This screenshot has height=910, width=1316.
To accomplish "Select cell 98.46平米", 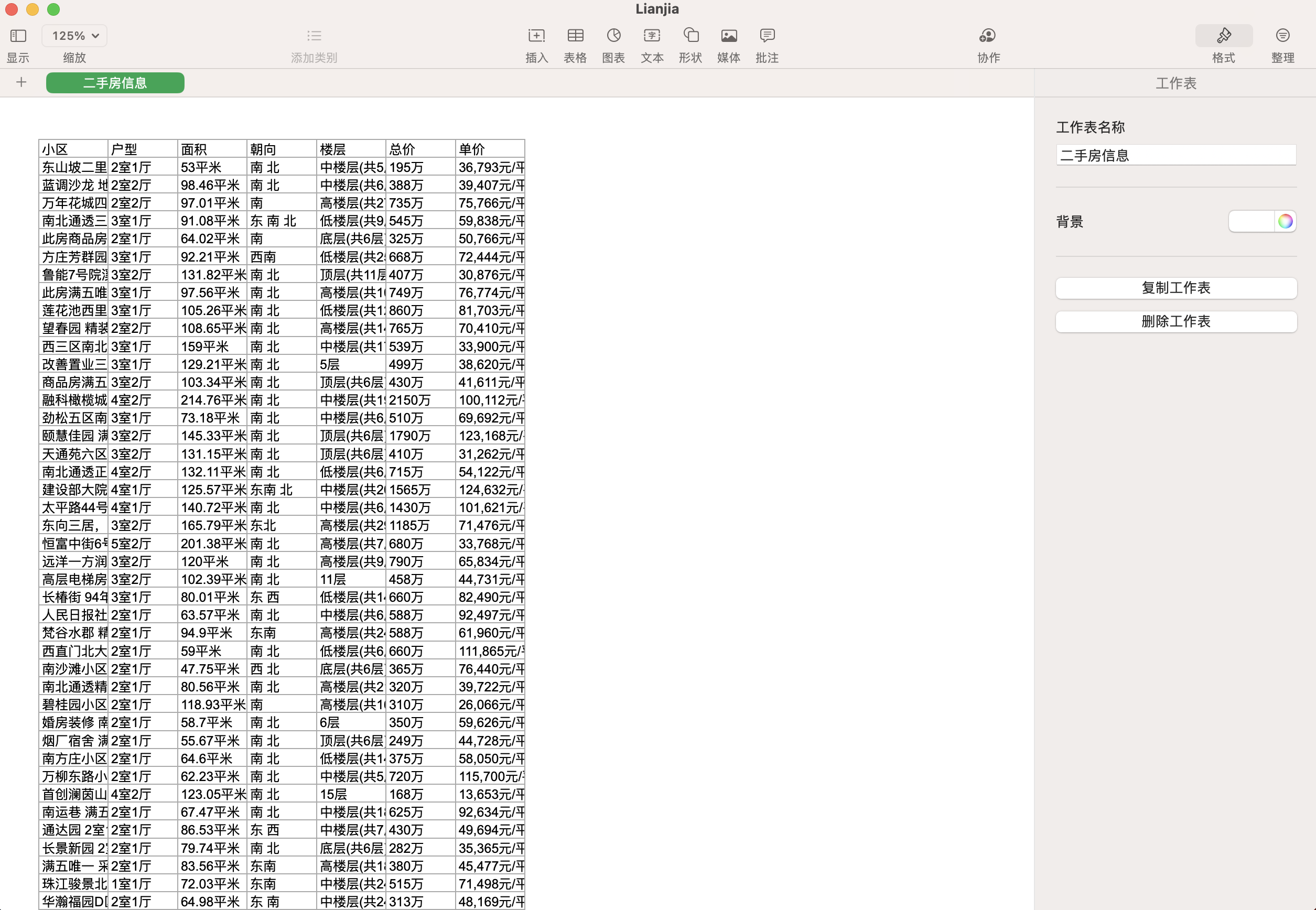I will (x=213, y=185).
